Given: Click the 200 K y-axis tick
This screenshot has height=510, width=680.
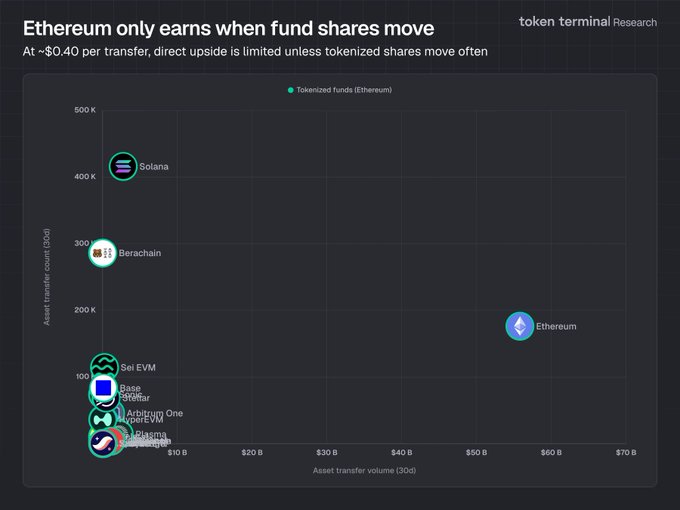Looking at the screenshot, I should (85, 310).
